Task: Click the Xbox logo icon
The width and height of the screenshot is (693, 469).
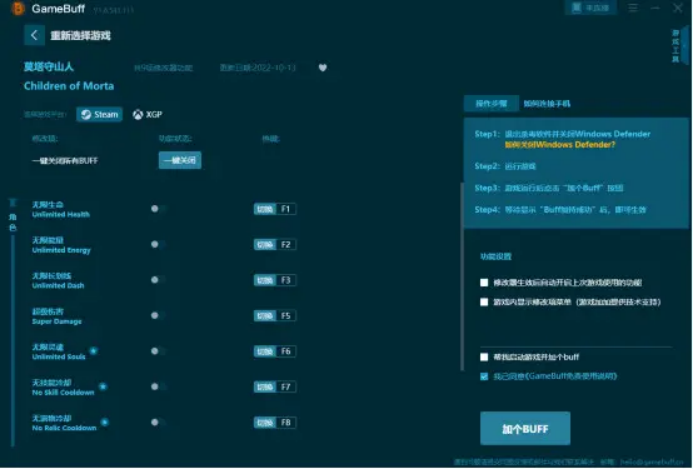Action: coord(138,114)
